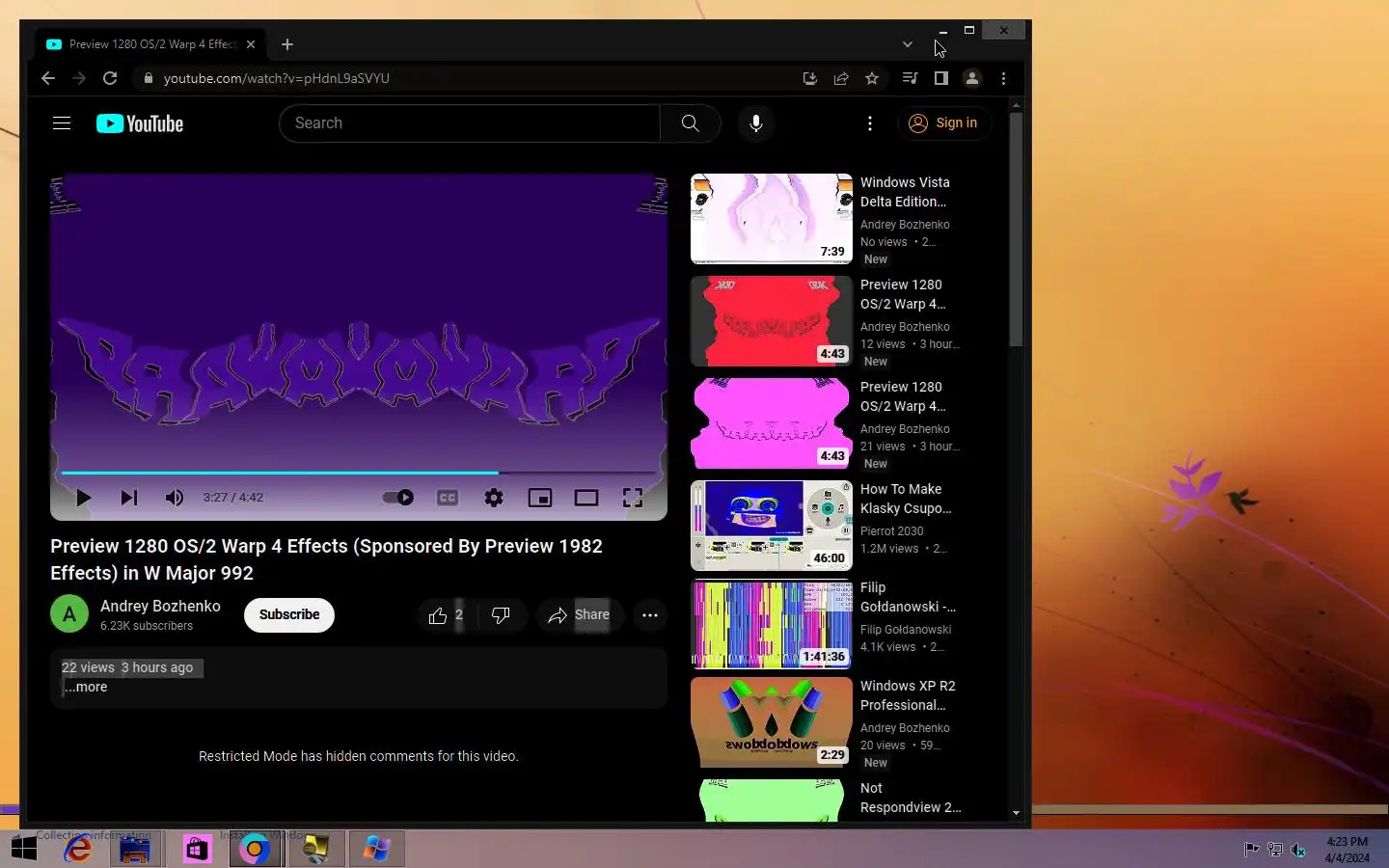Like the video with thumbs up

pyautogui.click(x=446, y=615)
